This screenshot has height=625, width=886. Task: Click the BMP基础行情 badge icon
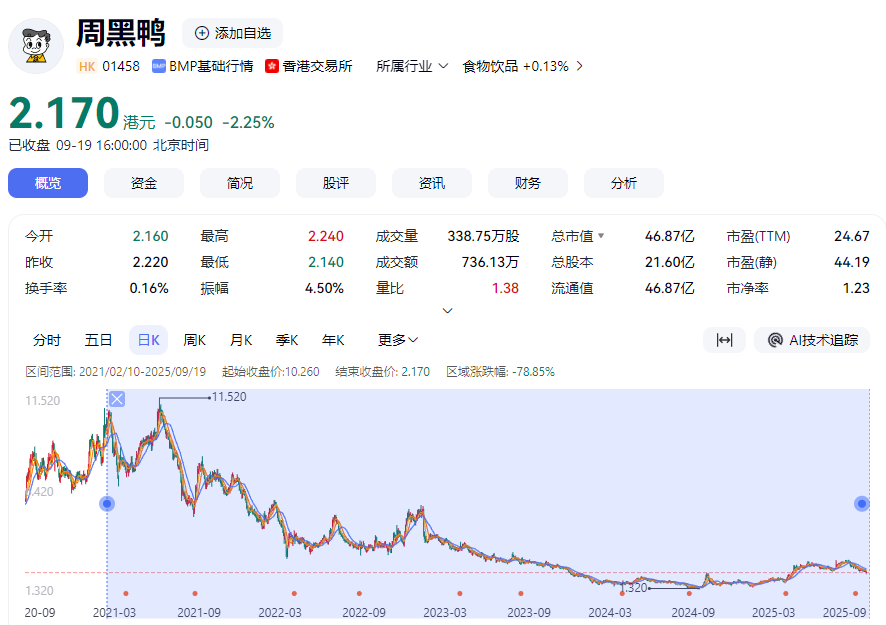pos(159,67)
